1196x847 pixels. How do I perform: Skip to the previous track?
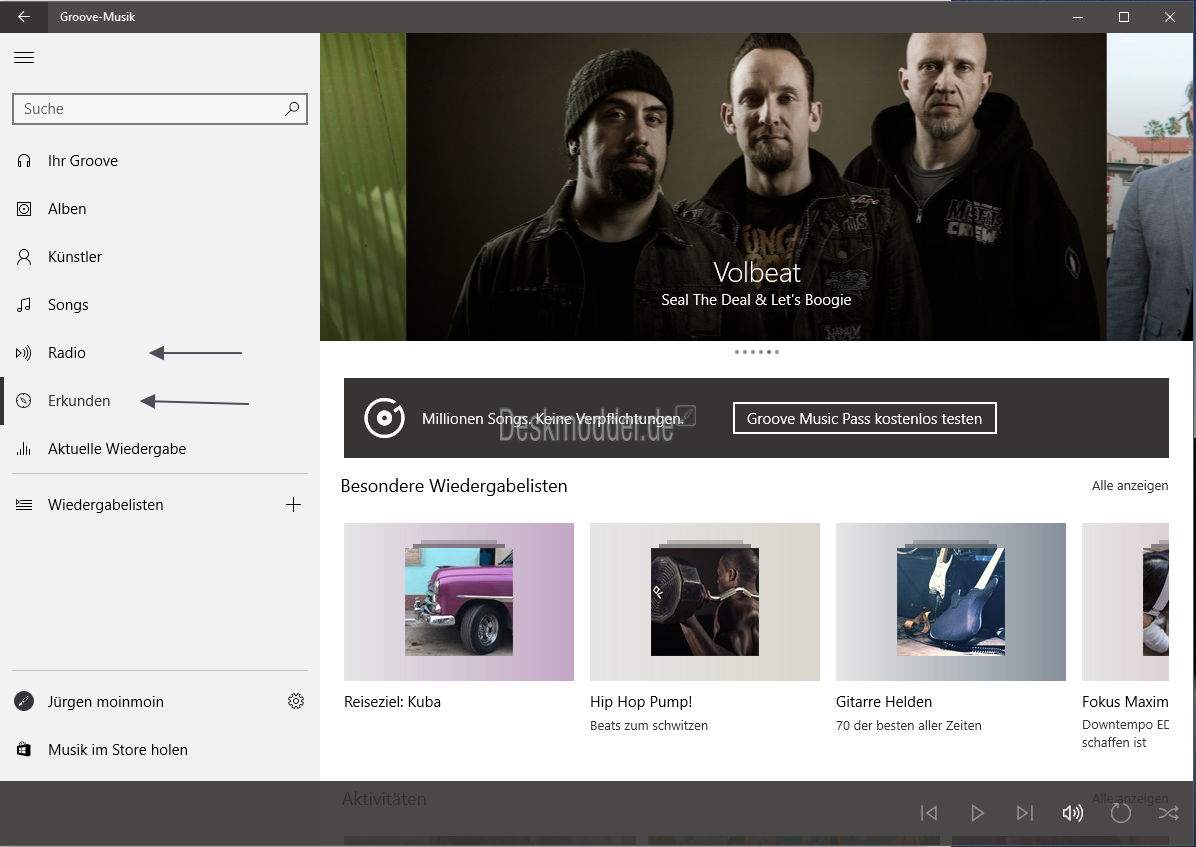(x=928, y=813)
